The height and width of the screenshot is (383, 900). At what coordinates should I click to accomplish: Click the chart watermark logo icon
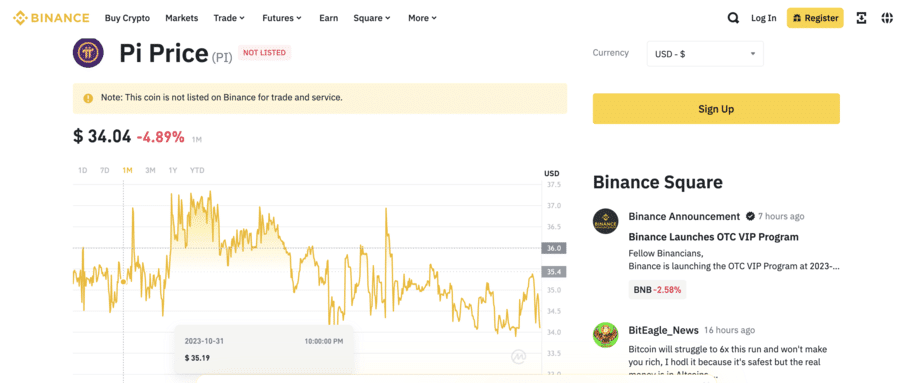pyautogui.click(x=519, y=357)
